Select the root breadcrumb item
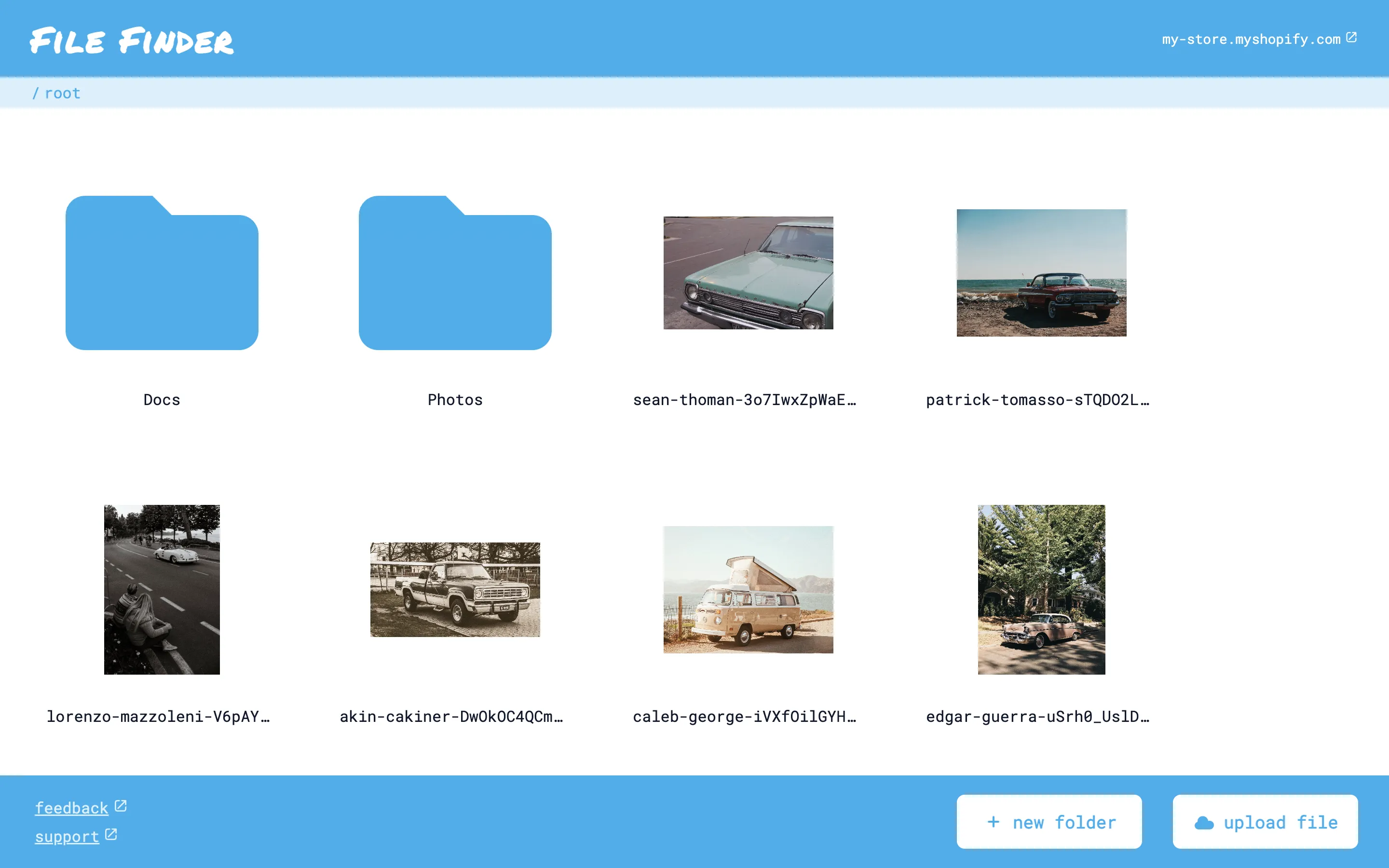This screenshot has height=868, width=1389. pyautogui.click(x=63, y=93)
